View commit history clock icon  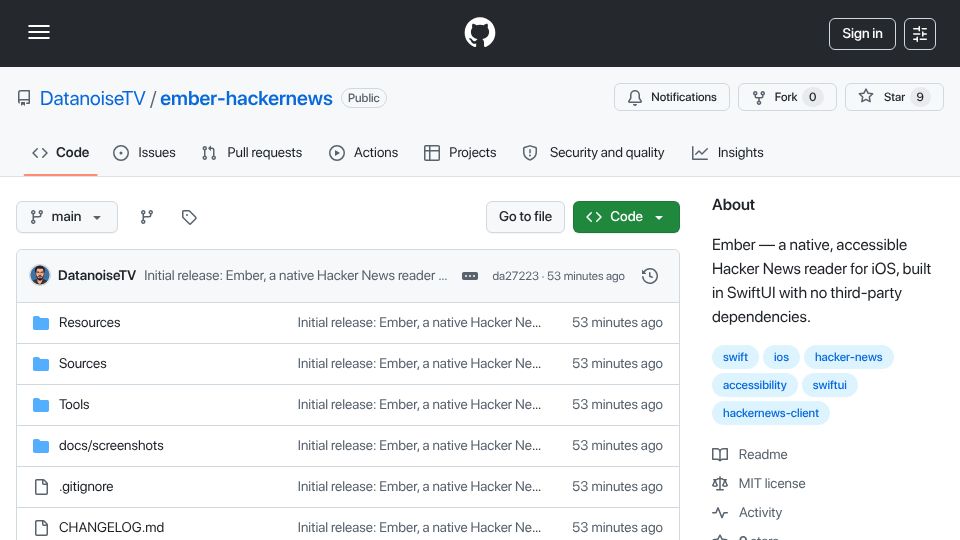pyautogui.click(x=650, y=276)
